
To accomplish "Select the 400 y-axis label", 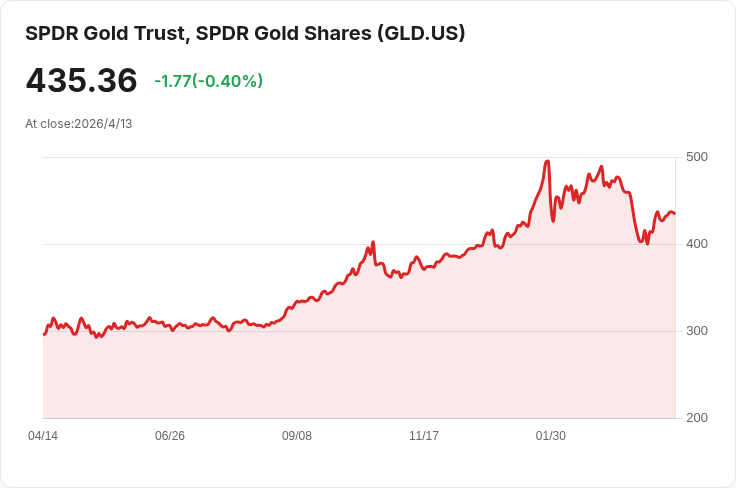I will tap(697, 244).
